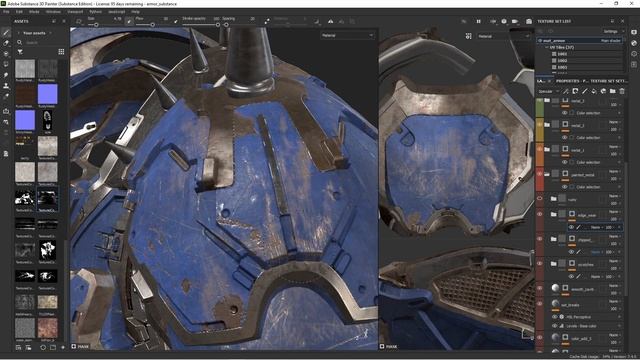Select the Polygon fill tool

[6, 64]
